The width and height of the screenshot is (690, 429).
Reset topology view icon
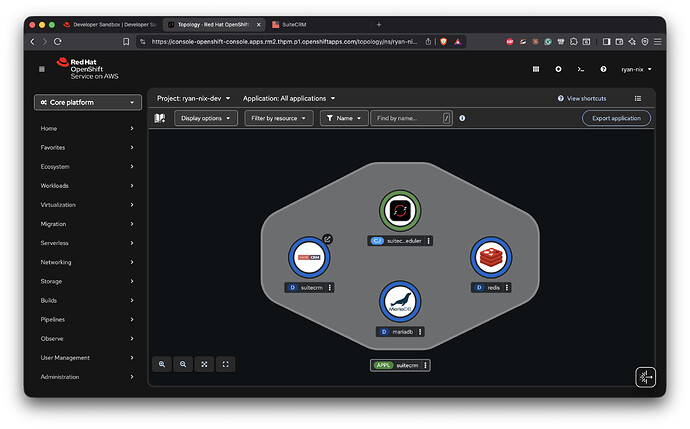click(x=225, y=364)
